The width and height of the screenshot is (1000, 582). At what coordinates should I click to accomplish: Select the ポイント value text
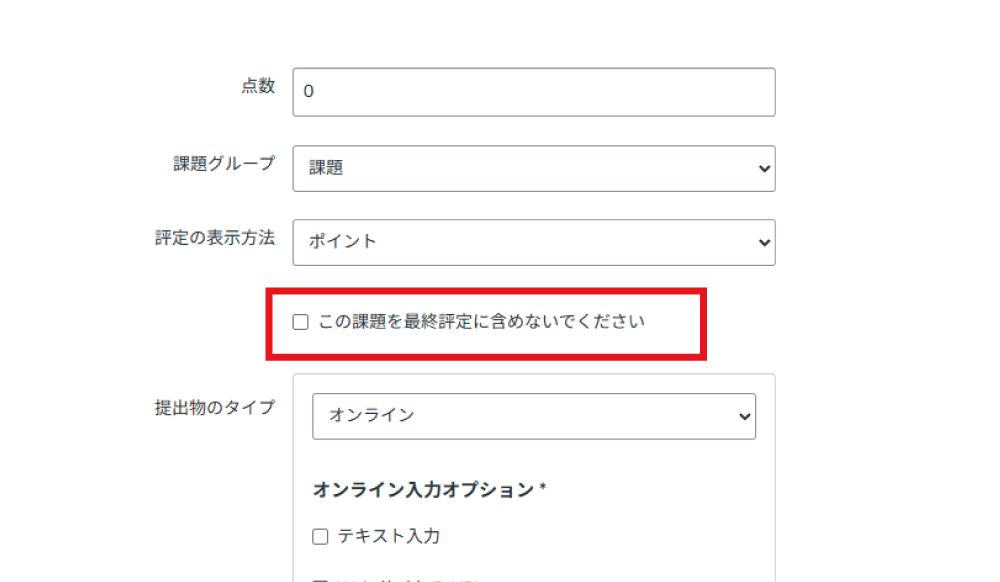pyautogui.click(x=343, y=242)
